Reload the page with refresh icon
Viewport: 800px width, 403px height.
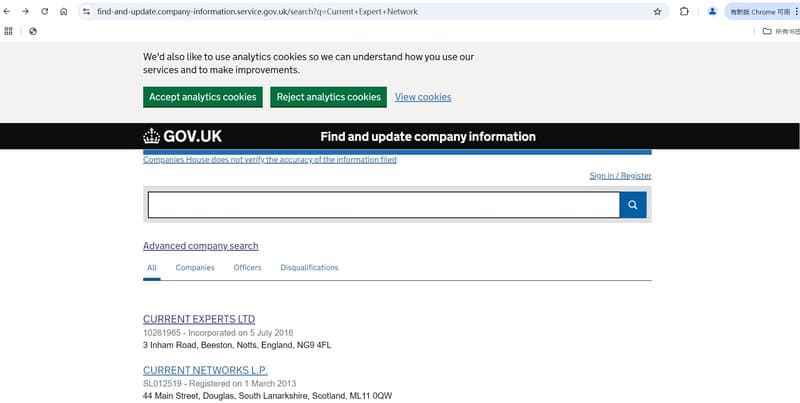pyautogui.click(x=44, y=11)
